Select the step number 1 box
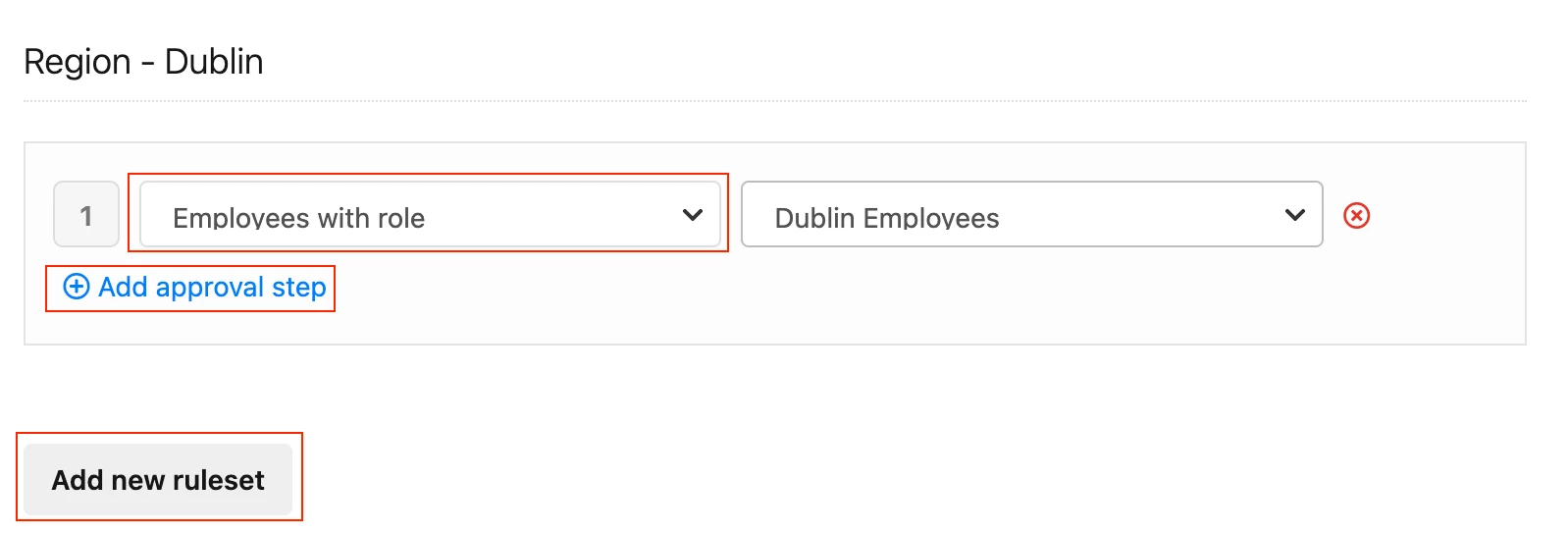 pos(86,214)
